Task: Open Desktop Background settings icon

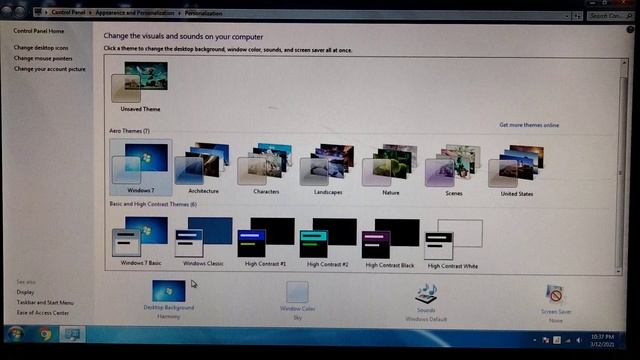Action: [169, 291]
